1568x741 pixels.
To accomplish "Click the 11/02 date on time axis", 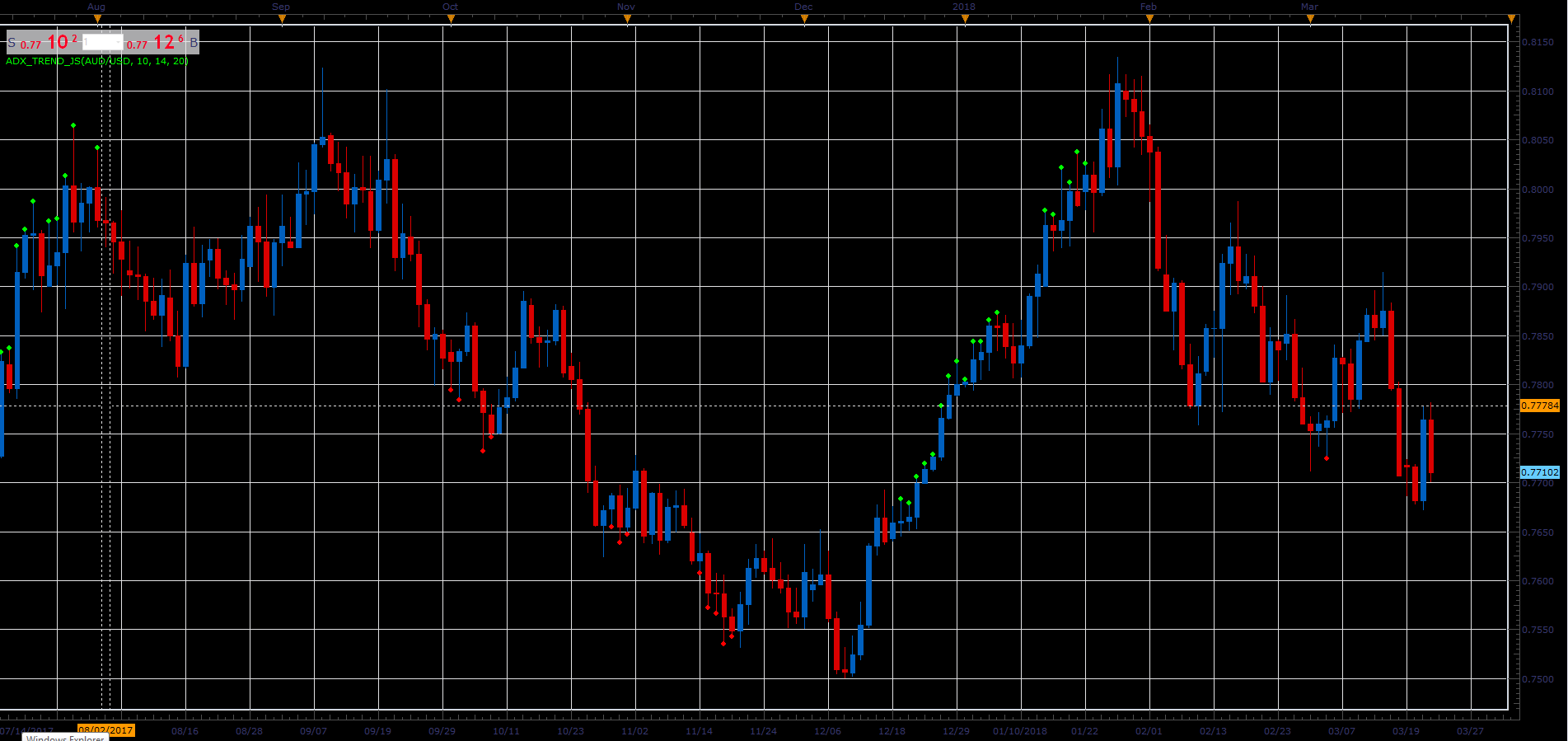I will [634, 731].
